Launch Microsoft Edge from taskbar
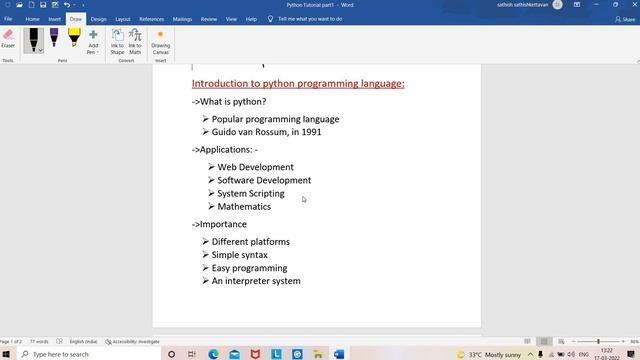 coord(213,354)
